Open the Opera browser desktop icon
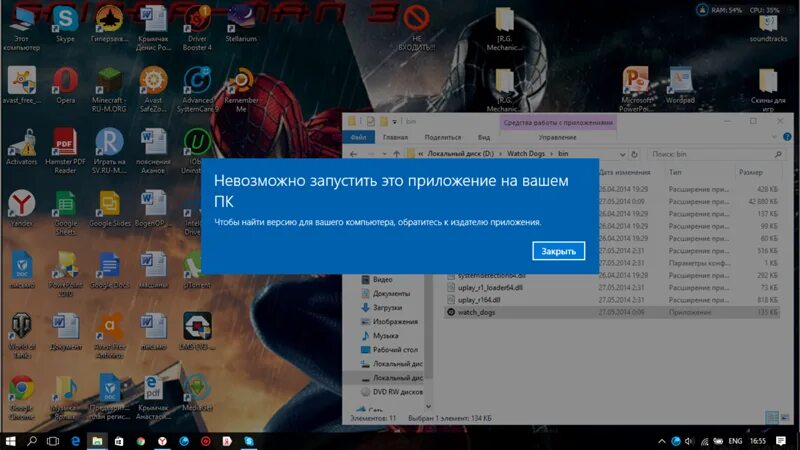This screenshot has height=450, width=800. (x=65, y=86)
